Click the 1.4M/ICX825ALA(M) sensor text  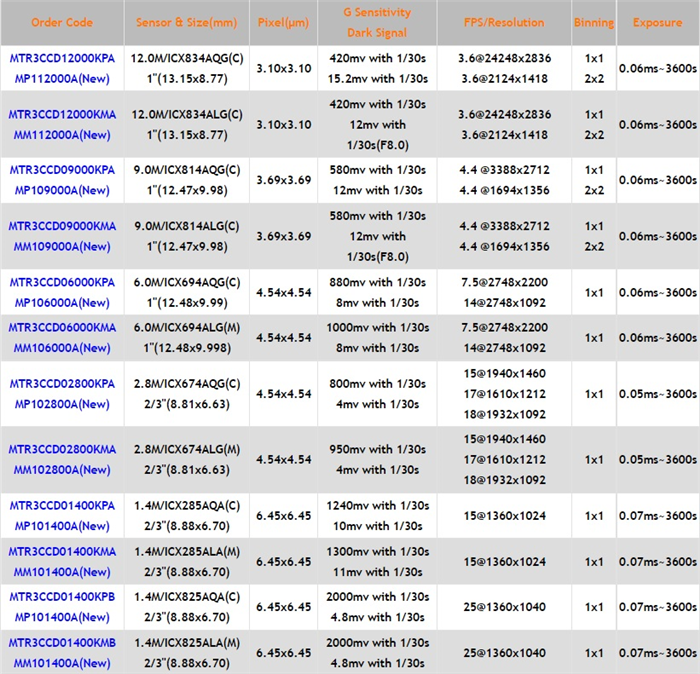[187, 643]
